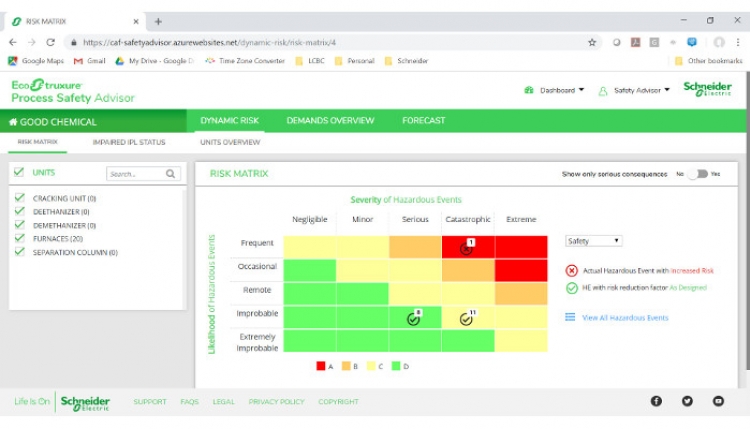Screen dimensions: 750x429
Task: Open the Google Maps bookmark
Action: pyautogui.click(x=36, y=61)
